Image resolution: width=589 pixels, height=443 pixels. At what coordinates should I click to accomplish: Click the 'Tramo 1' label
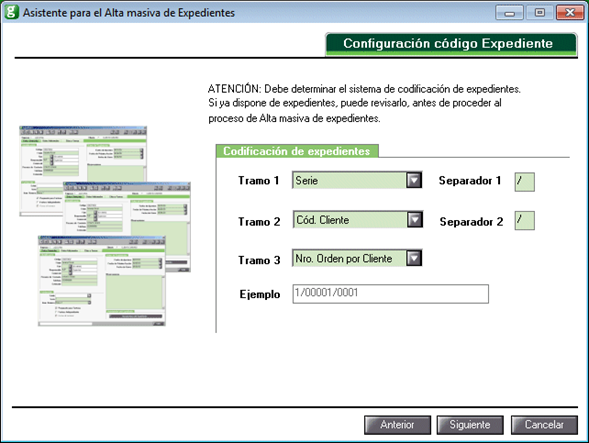coord(258,181)
